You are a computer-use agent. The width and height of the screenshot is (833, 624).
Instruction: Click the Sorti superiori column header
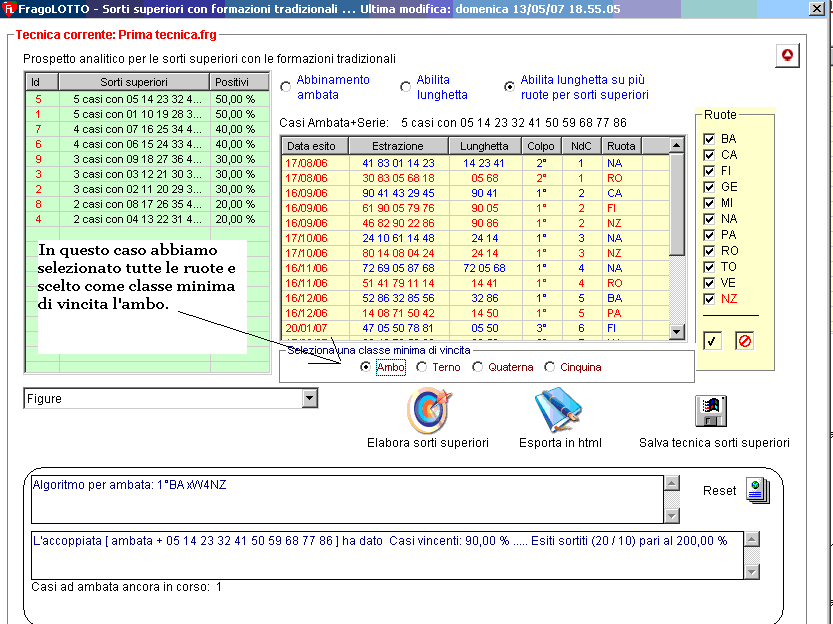(x=134, y=82)
